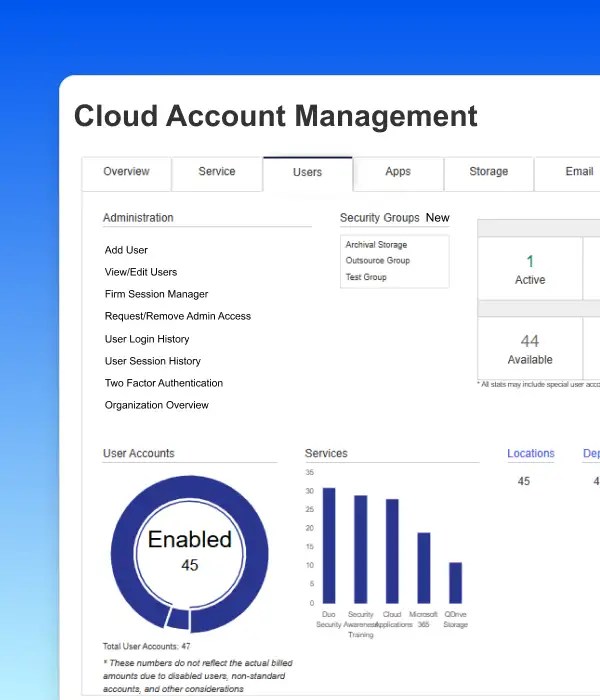Click the Microsoft 365 bar
This screenshot has height=700, width=600.
pyautogui.click(x=424, y=568)
